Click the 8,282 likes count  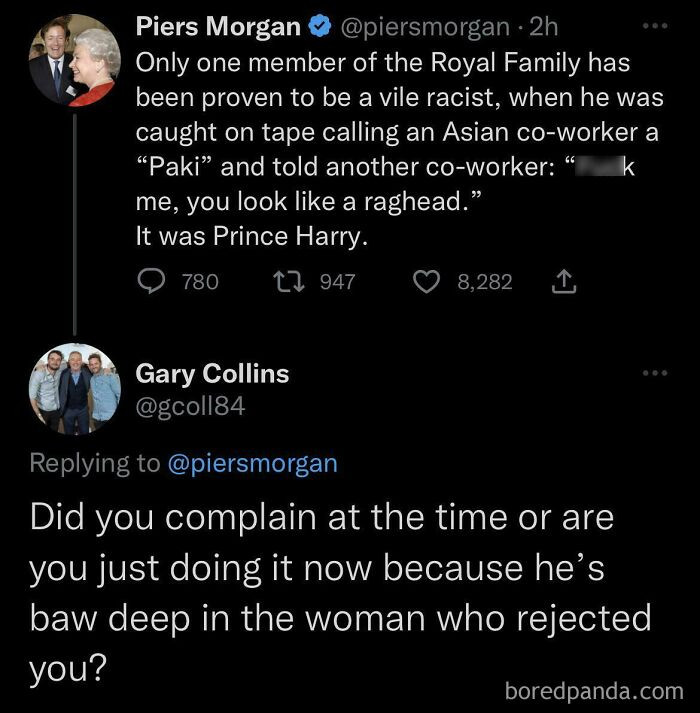click(485, 282)
